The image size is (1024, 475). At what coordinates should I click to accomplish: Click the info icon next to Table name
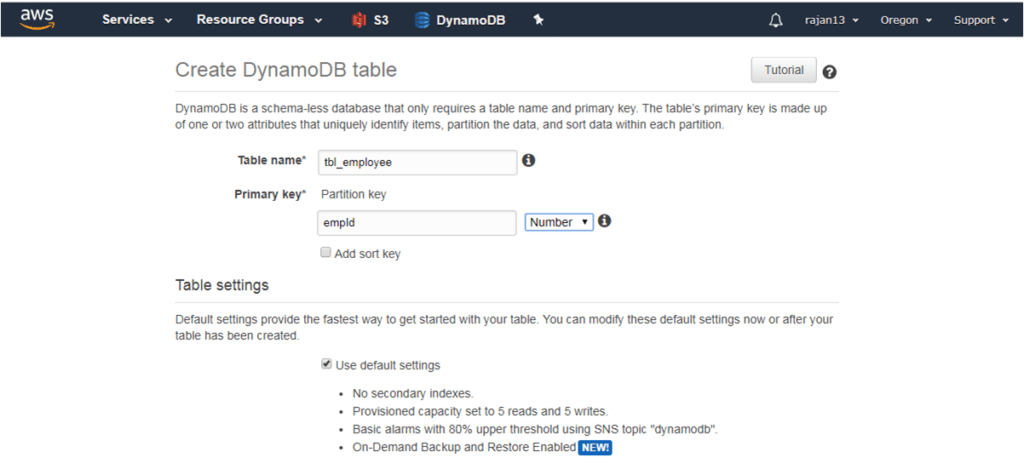click(x=529, y=160)
